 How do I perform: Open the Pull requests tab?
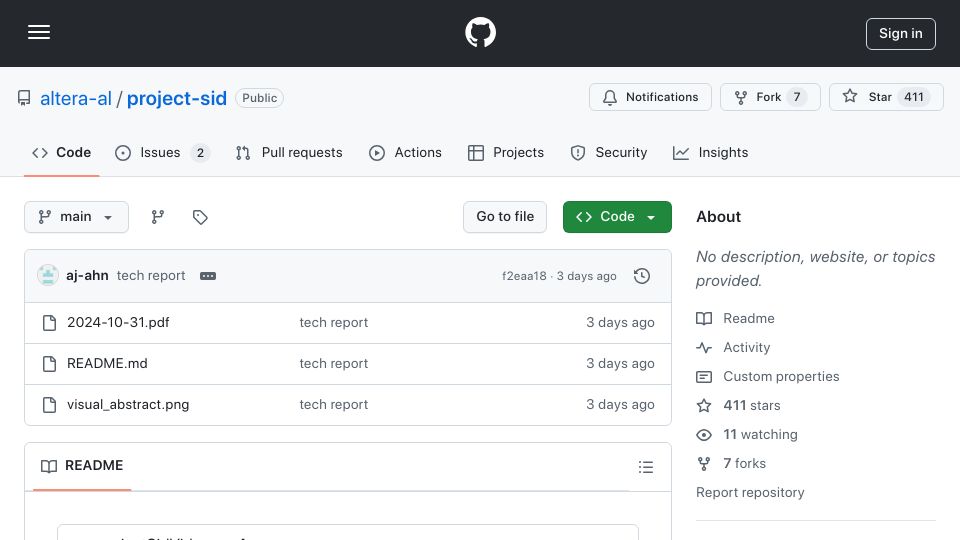point(289,152)
